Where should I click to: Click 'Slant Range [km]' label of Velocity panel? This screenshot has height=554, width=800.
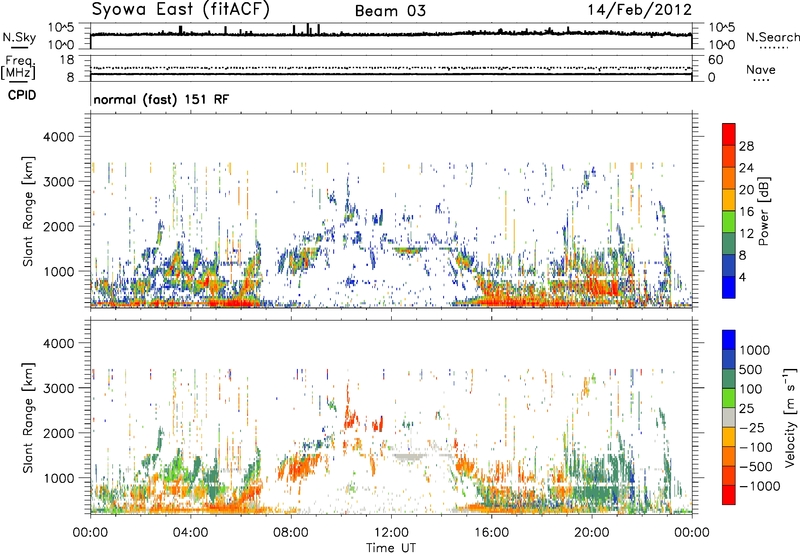coord(28,418)
